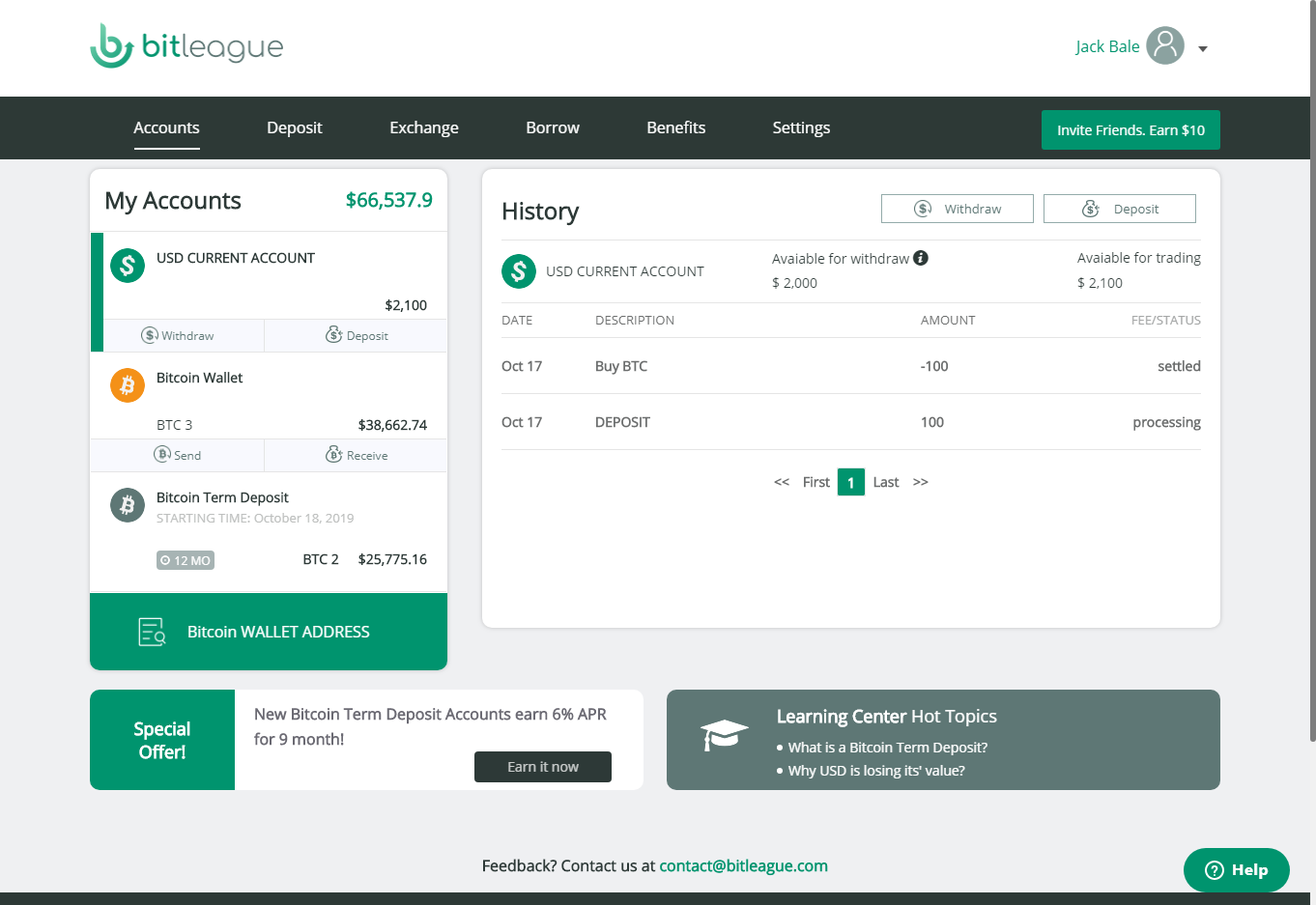
Task: Select the Buy BTC transaction row
Action: (851, 366)
